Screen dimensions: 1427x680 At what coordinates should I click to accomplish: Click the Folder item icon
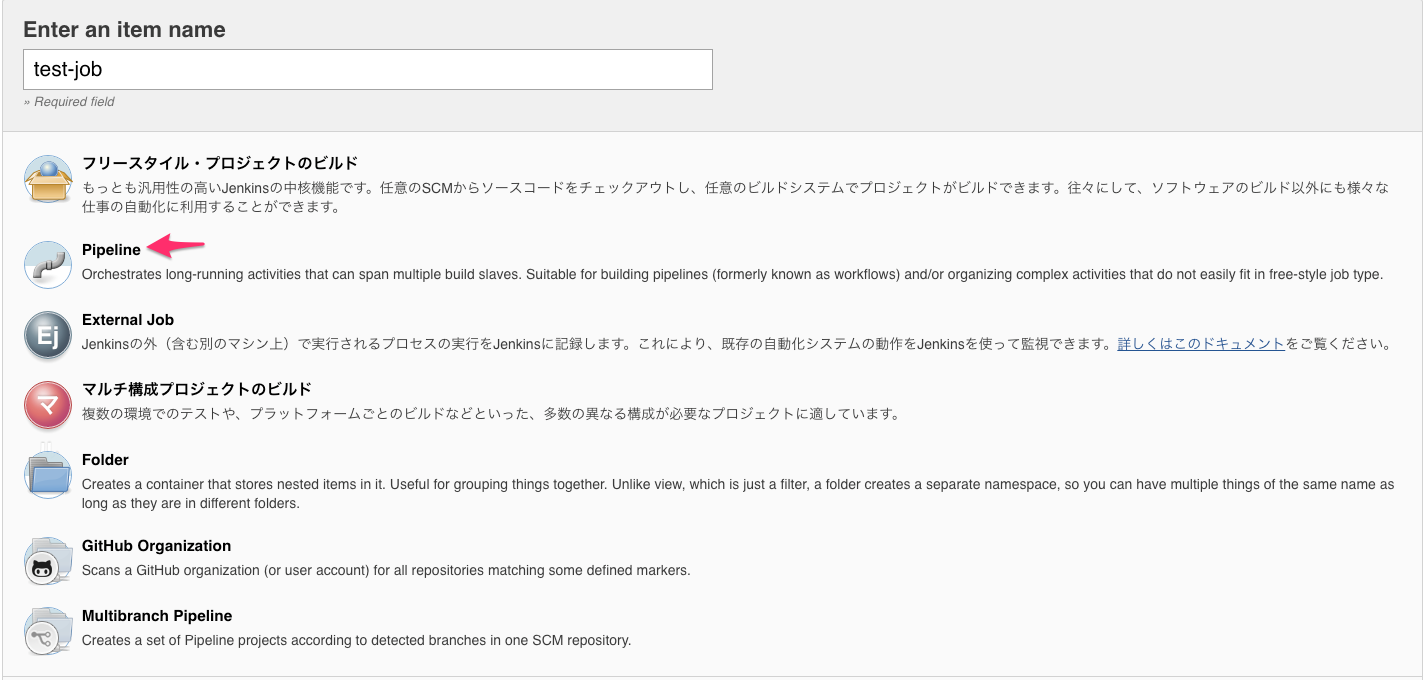48,475
